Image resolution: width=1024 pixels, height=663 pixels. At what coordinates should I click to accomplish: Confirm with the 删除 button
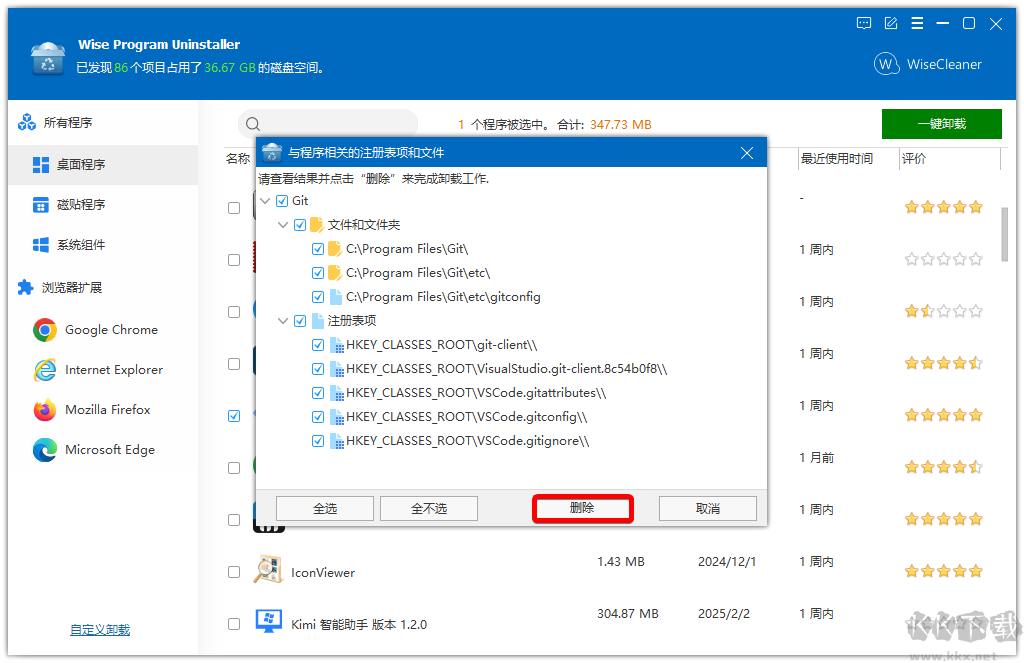point(582,508)
